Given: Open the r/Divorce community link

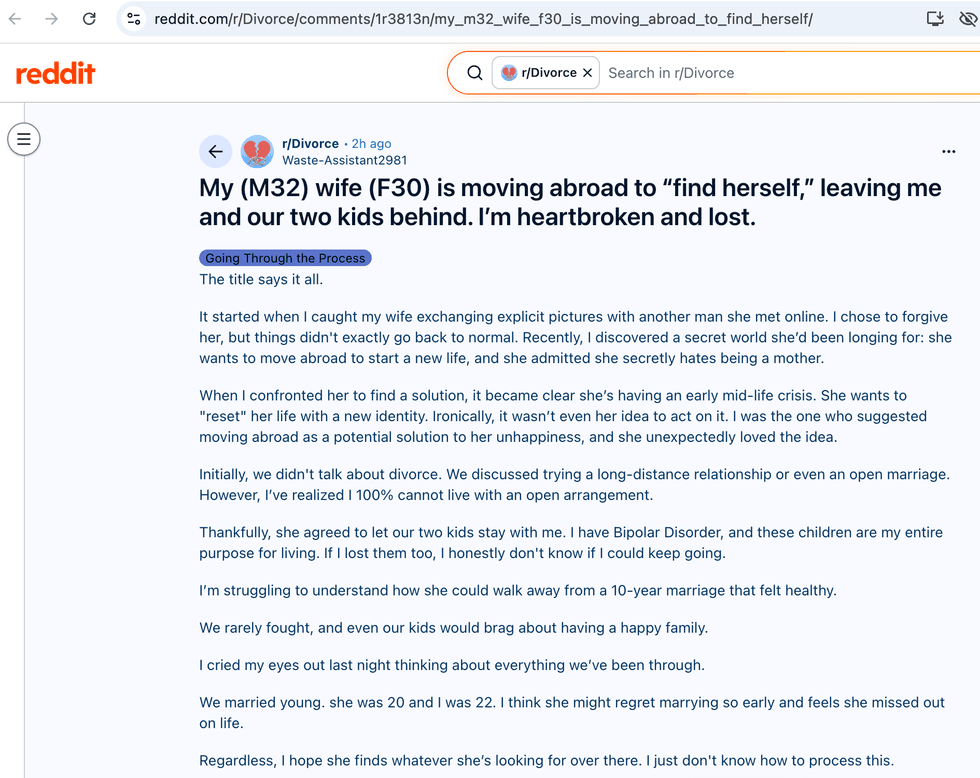Looking at the screenshot, I should (310, 144).
